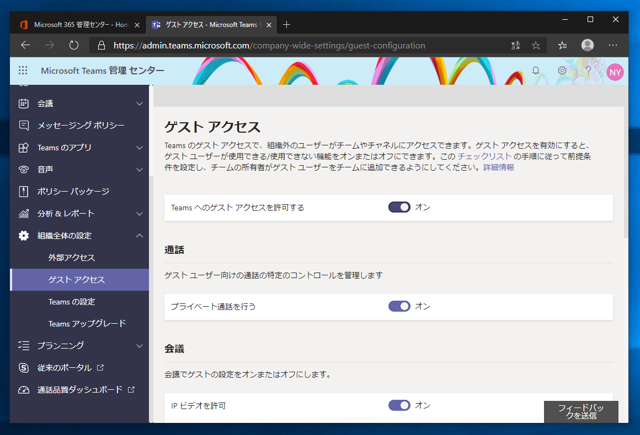Viewport: 640px width, 435px height.
Task: Click the 組織全体の設定 gear icon
Action: [24, 235]
